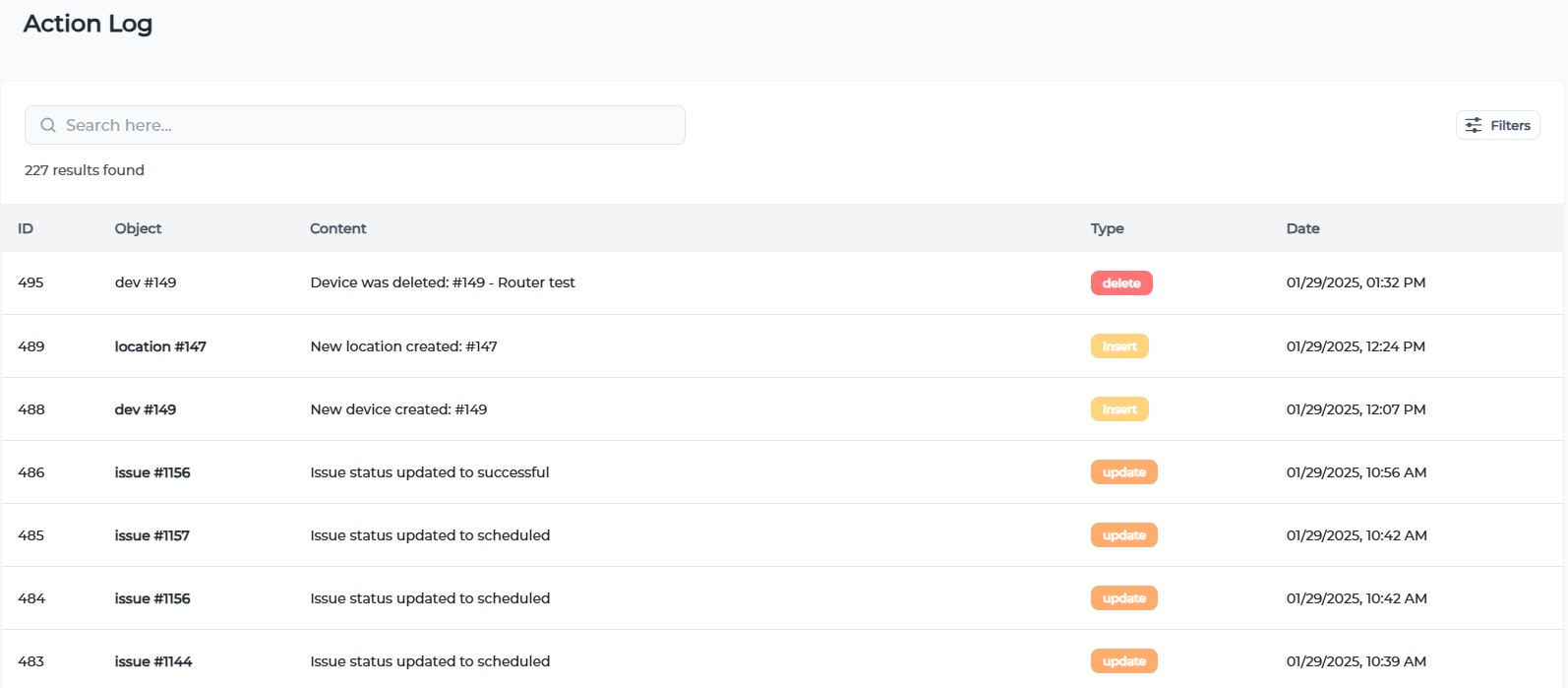Click the Filters sliders icon

(x=1473, y=126)
